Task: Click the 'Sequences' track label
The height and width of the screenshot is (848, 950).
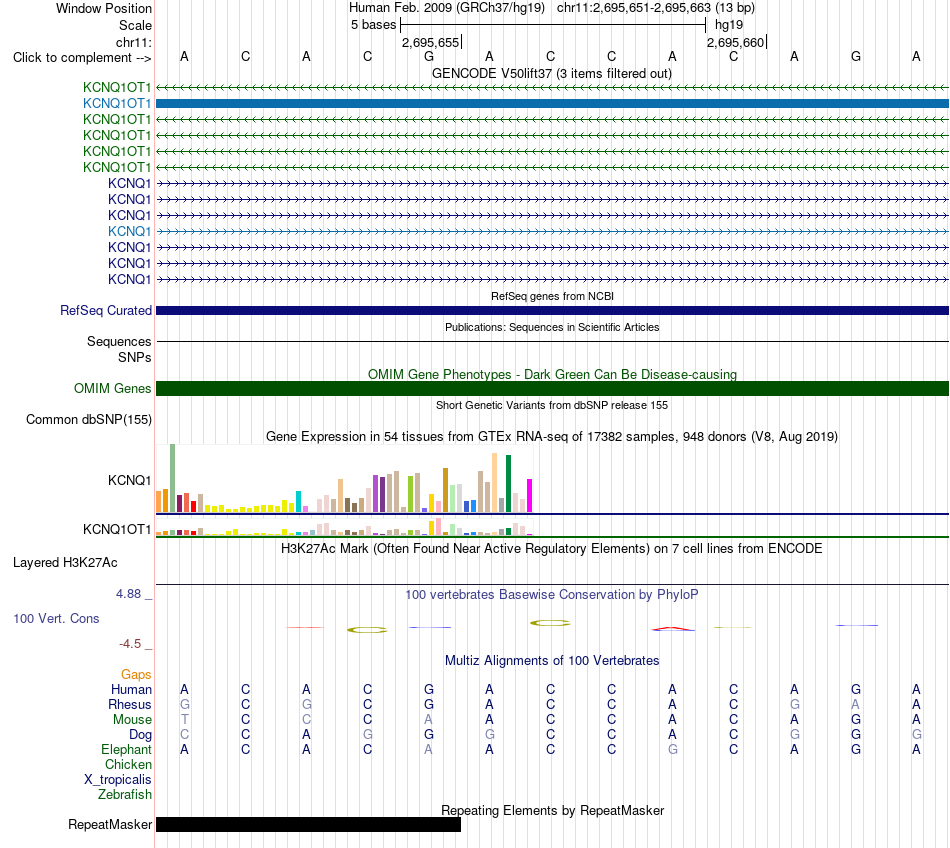Action: 119,342
